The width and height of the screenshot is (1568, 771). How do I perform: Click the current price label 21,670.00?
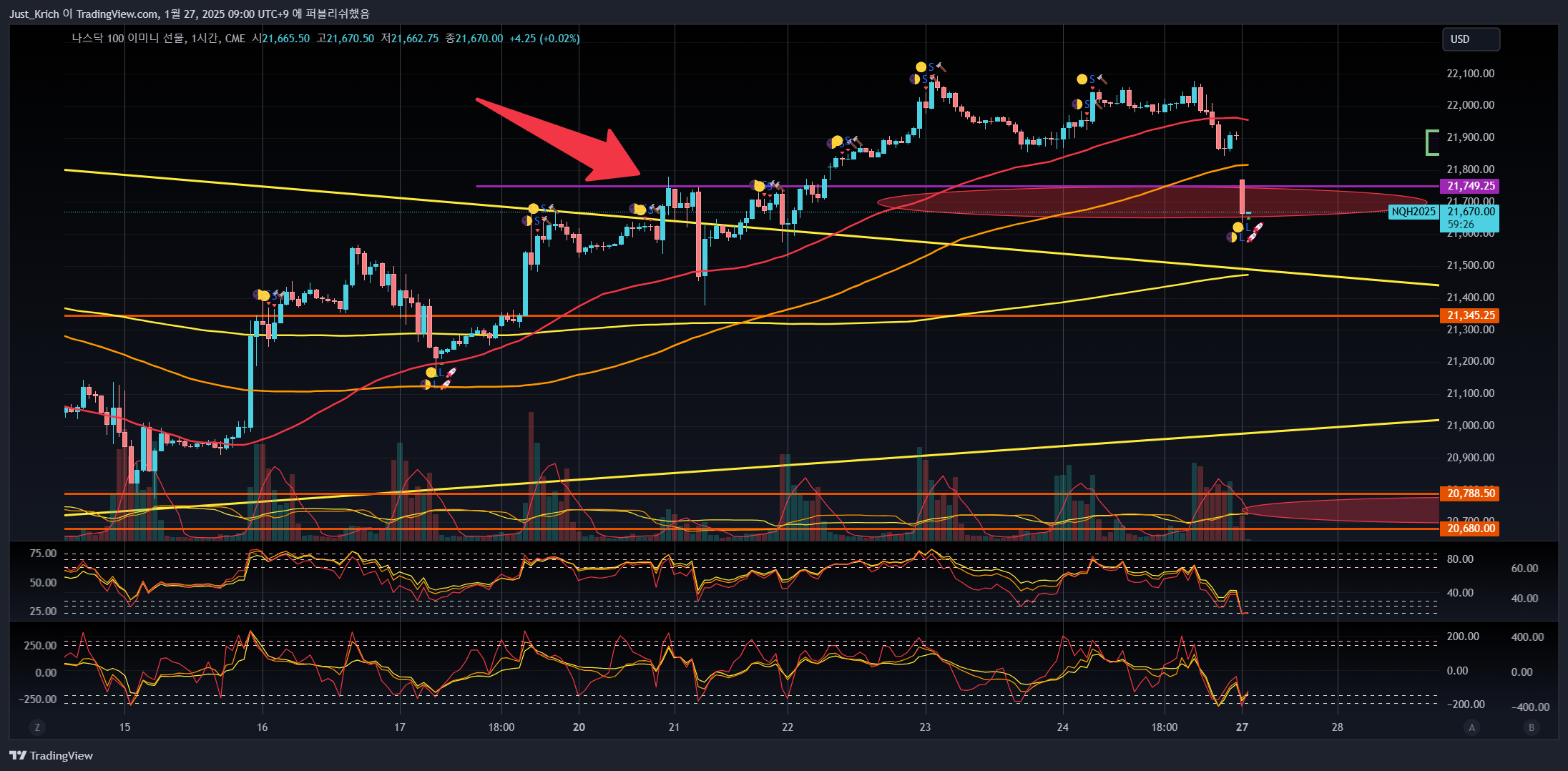pos(1471,212)
